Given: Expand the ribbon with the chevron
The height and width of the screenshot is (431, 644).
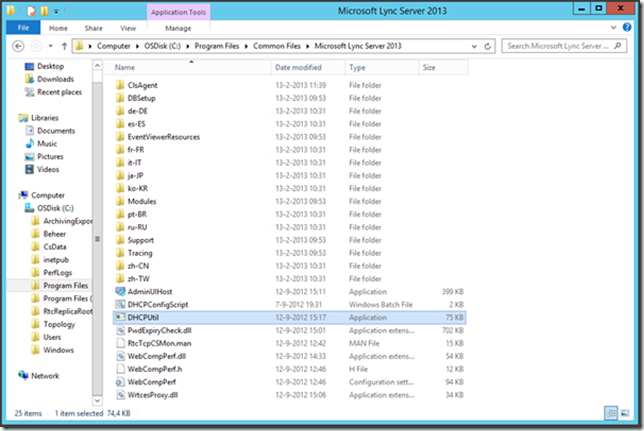Looking at the screenshot, I should coord(613,28).
